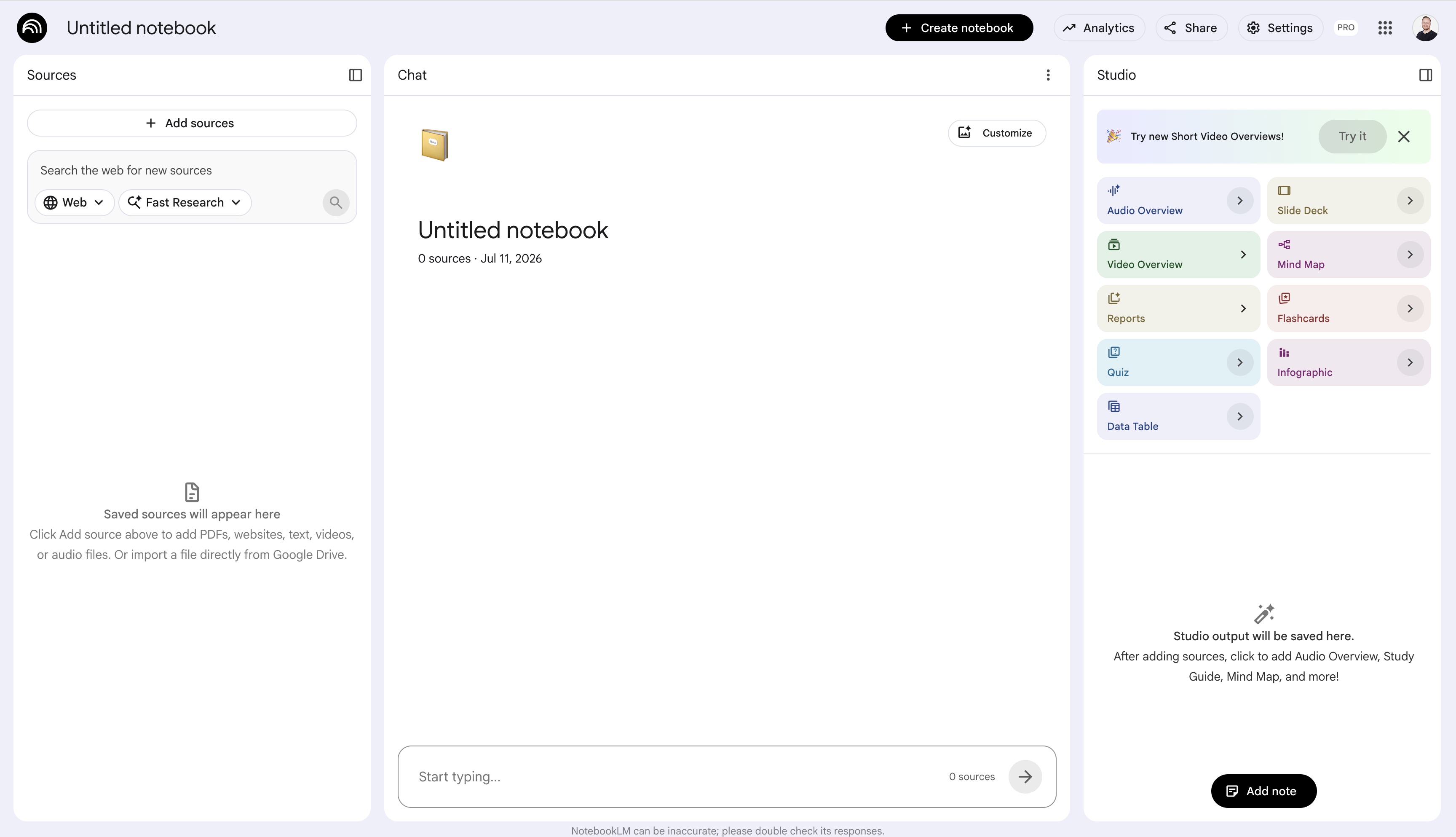Click the web search magnifier button
1456x837 pixels.
point(335,202)
